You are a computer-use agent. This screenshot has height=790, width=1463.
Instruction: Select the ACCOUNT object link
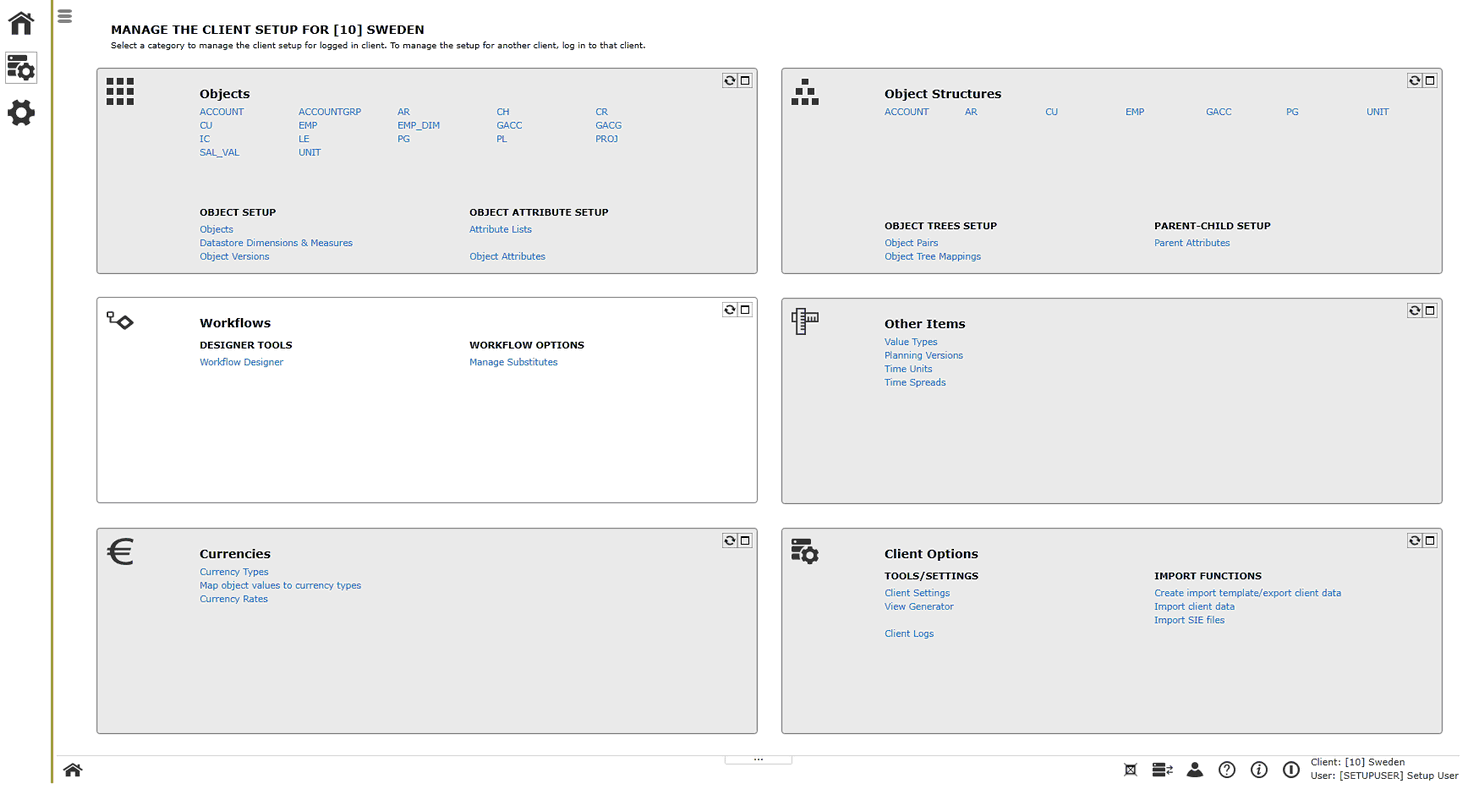[220, 111]
